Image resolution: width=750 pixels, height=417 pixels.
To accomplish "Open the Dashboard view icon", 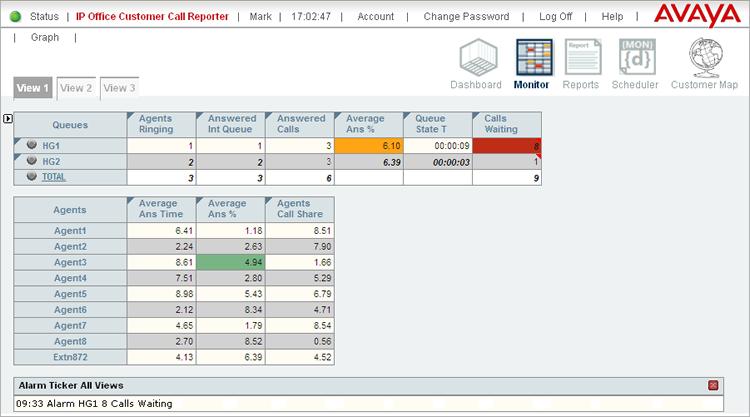I will [478, 57].
